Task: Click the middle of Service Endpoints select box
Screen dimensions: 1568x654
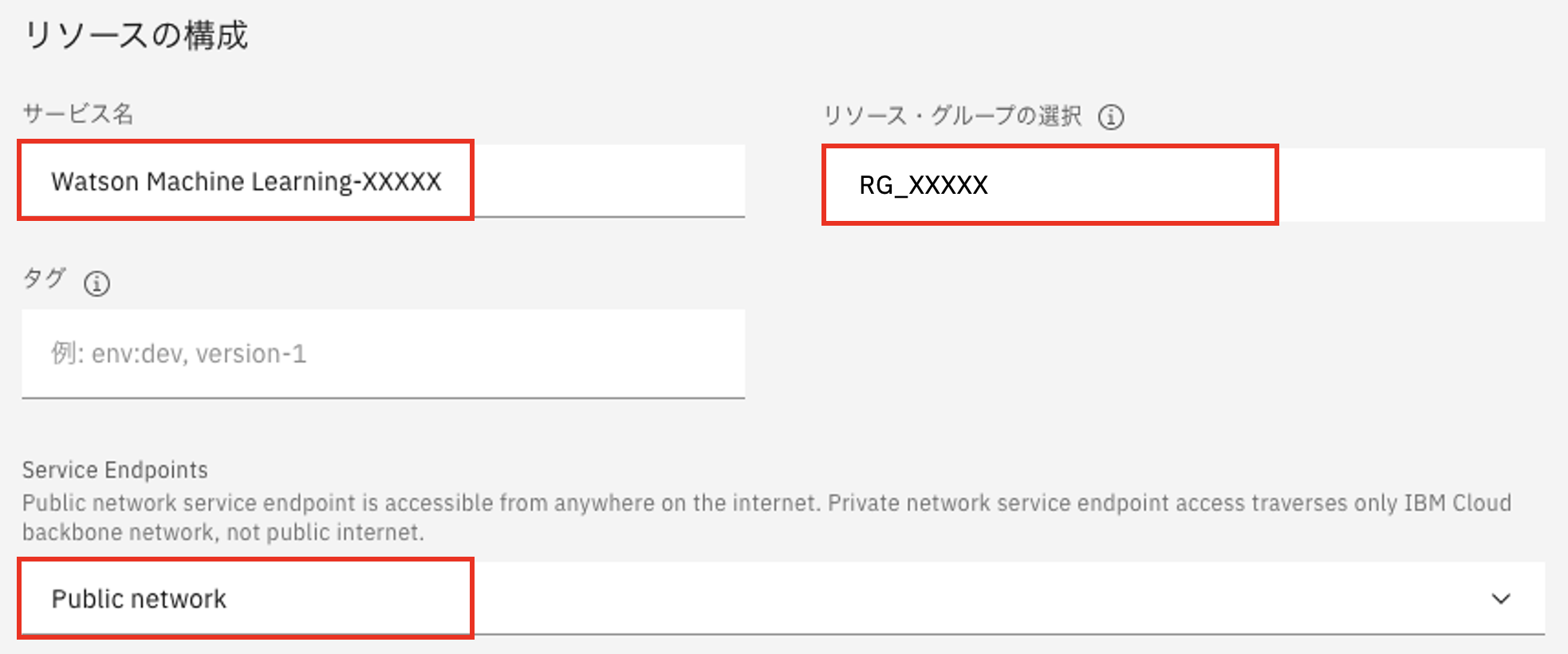Action: (782, 599)
